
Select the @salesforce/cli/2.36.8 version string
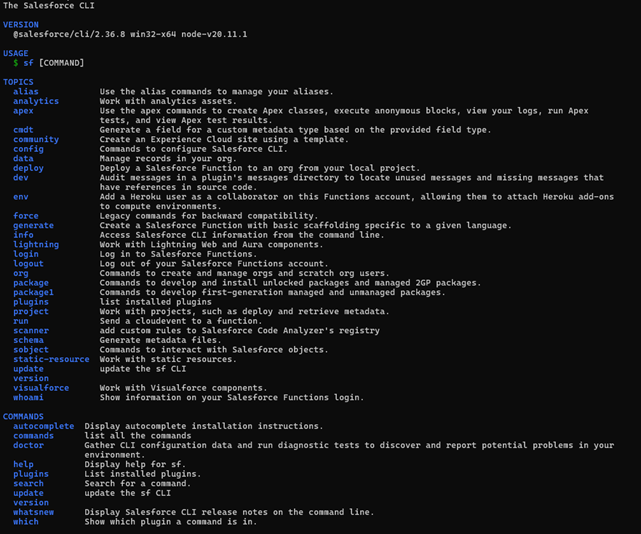[69, 34]
